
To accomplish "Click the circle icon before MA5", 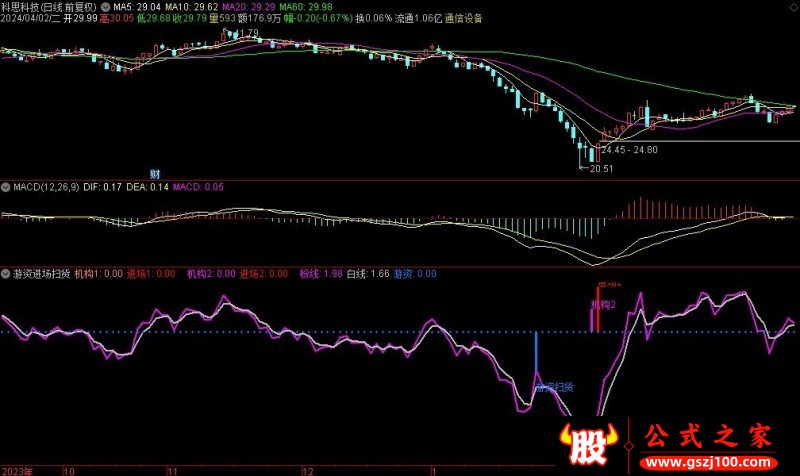I will point(107,6).
